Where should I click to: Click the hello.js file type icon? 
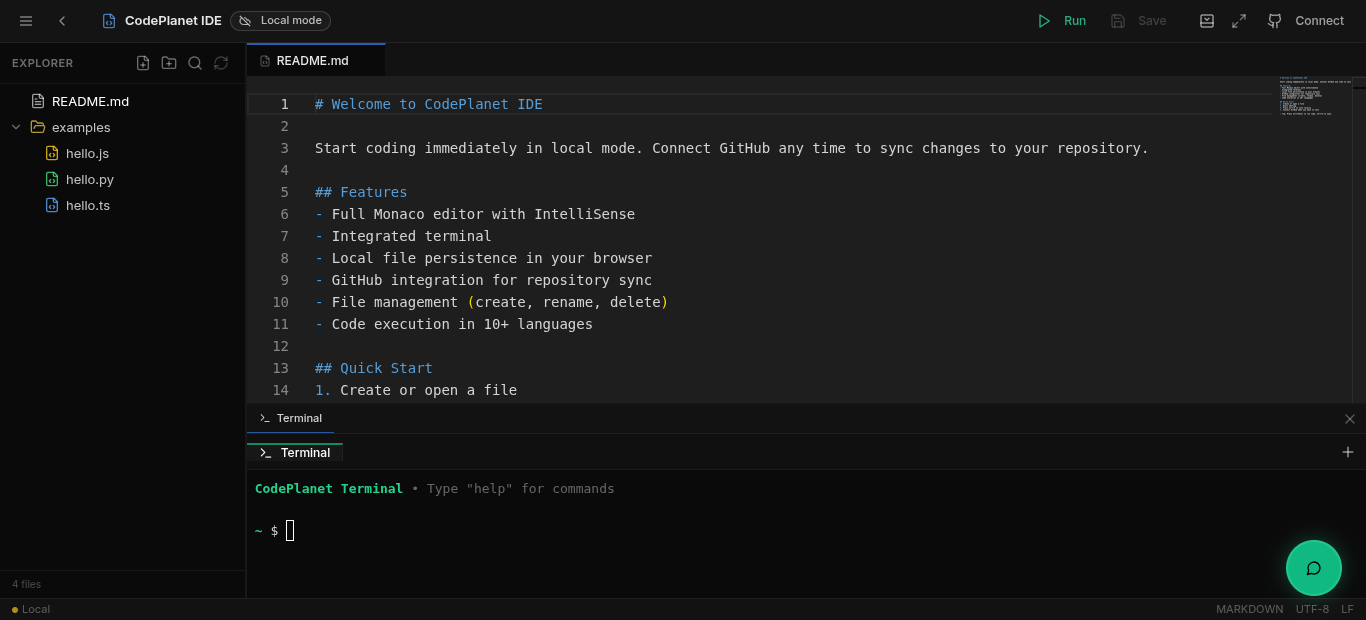tap(52, 153)
